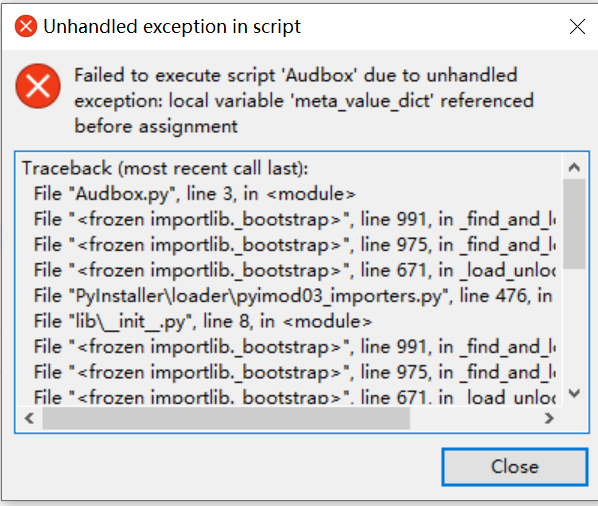Viewport: 598px width, 506px height.
Task: Click the traceback scroll-down arrow
Action: tap(574, 393)
